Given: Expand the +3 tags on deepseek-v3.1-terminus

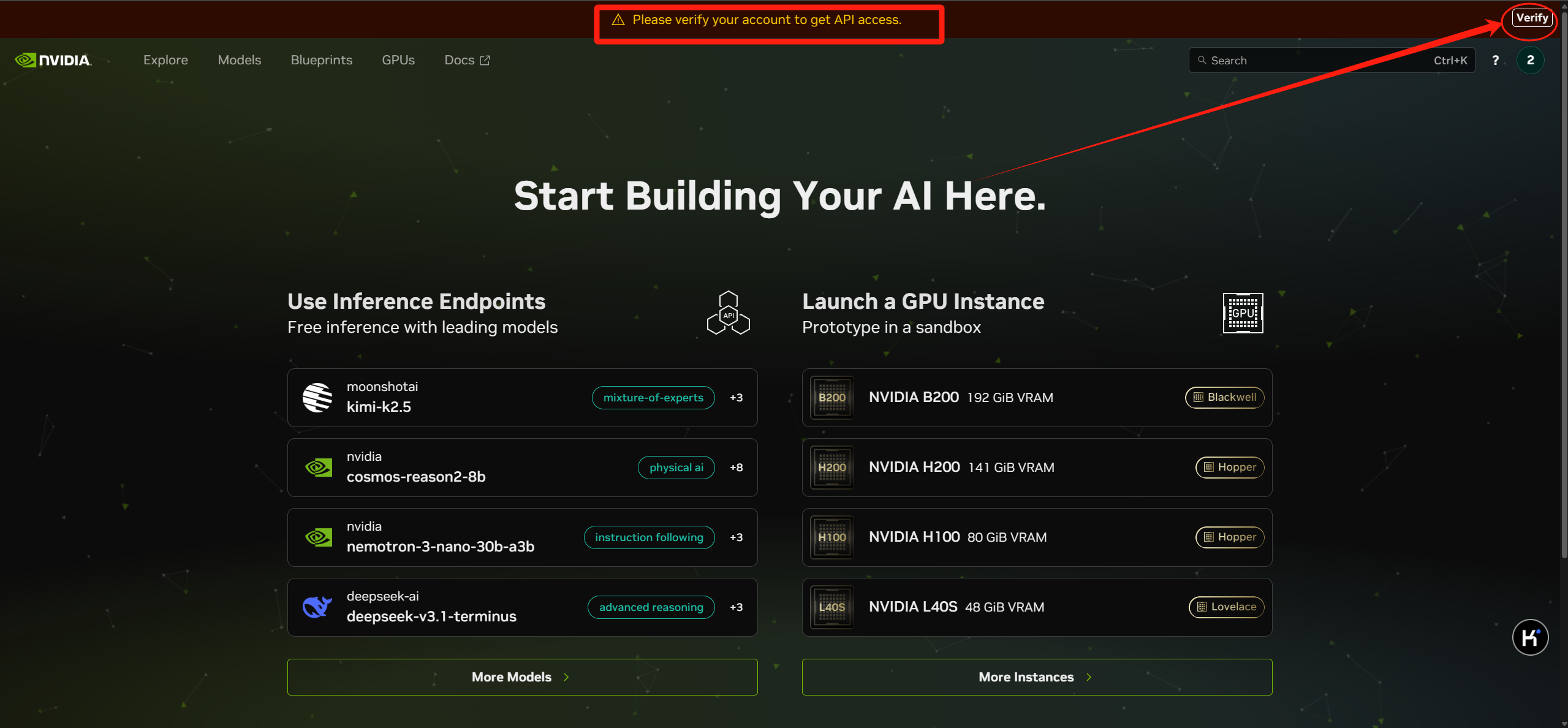Looking at the screenshot, I should pyautogui.click(x=736, y=607).
